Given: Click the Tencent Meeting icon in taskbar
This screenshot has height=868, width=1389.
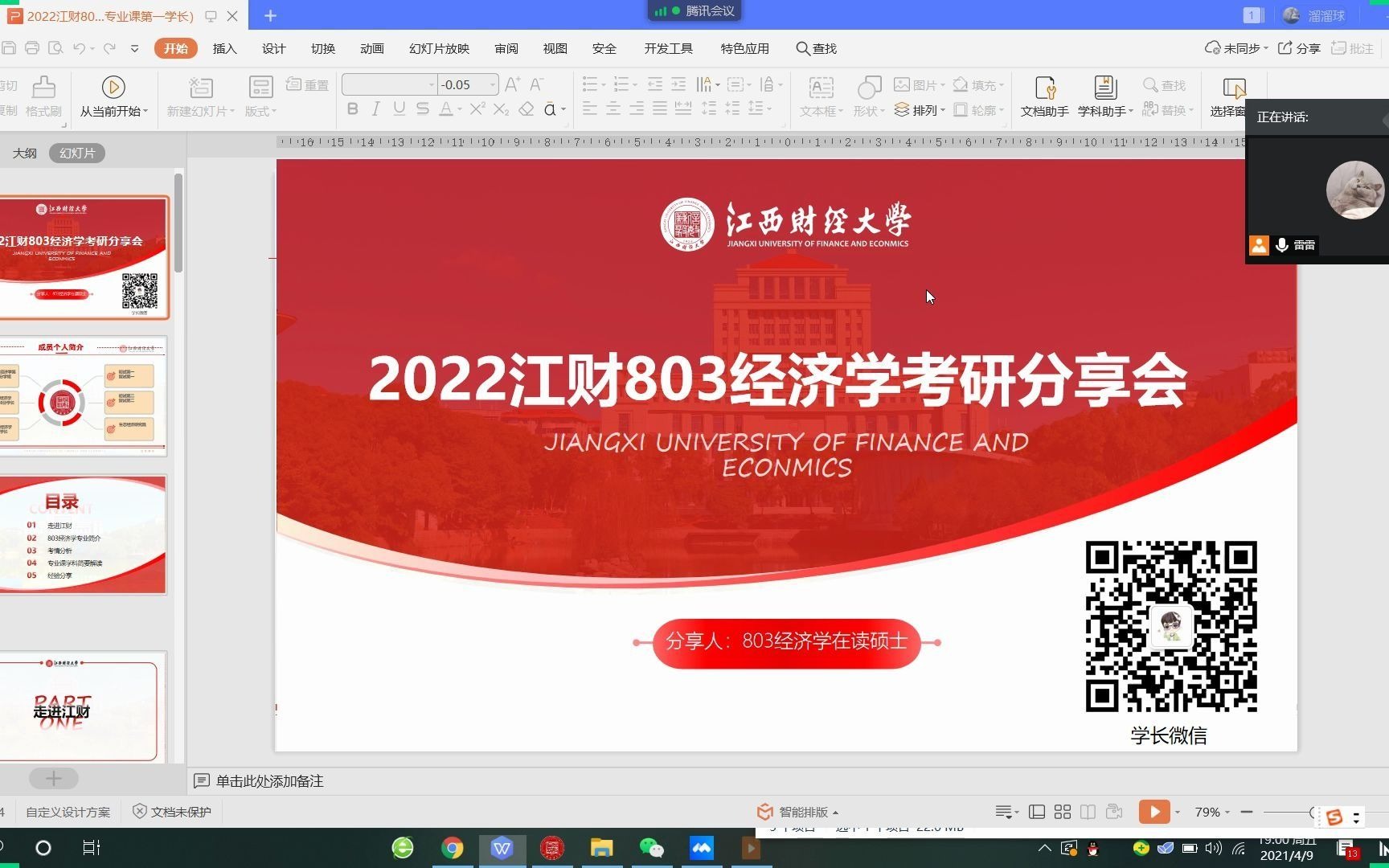Looking at the screenshot, I should coord(702,848).
